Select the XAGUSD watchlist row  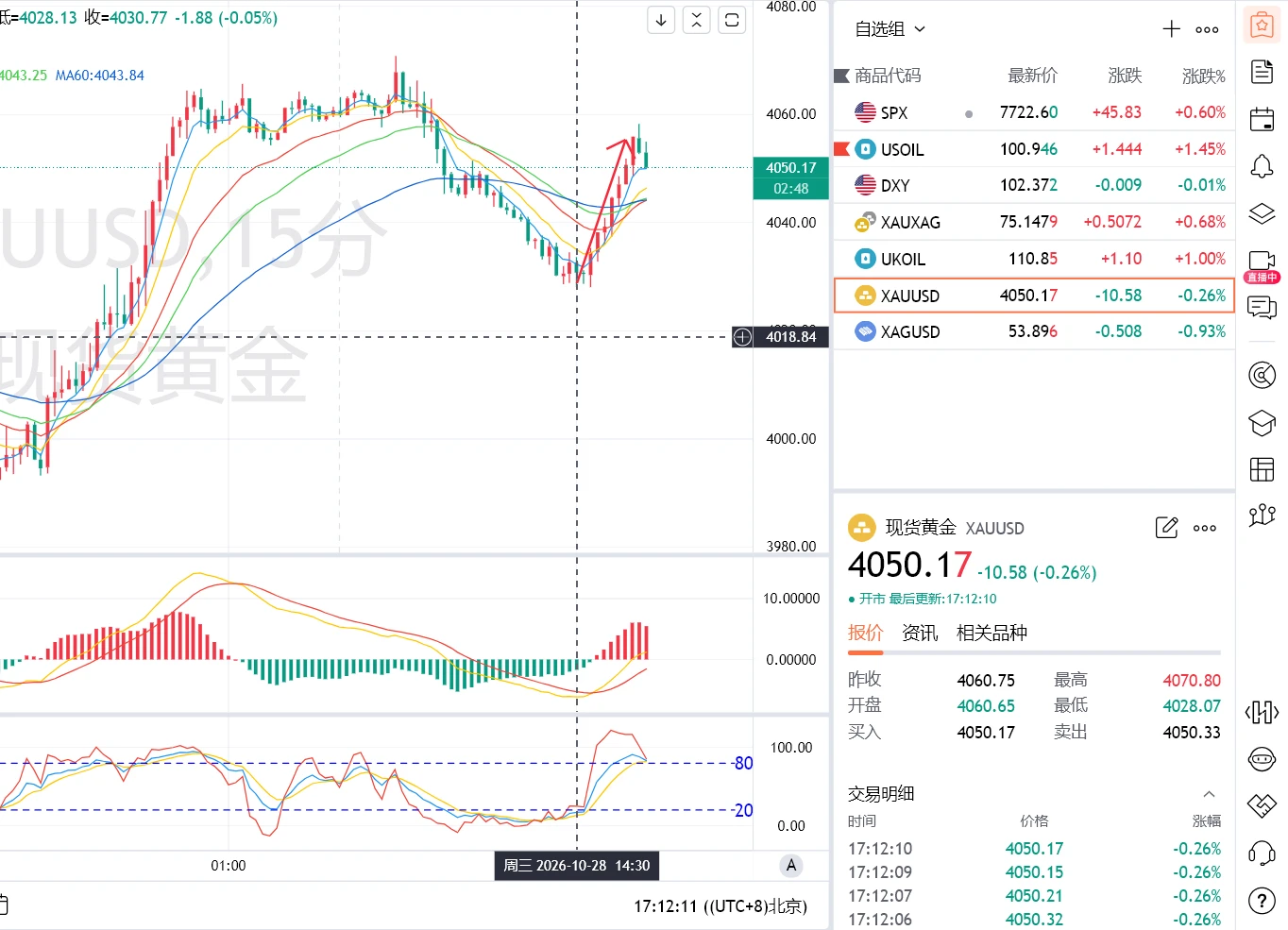pyautogui.click(x=1034, y=331)
